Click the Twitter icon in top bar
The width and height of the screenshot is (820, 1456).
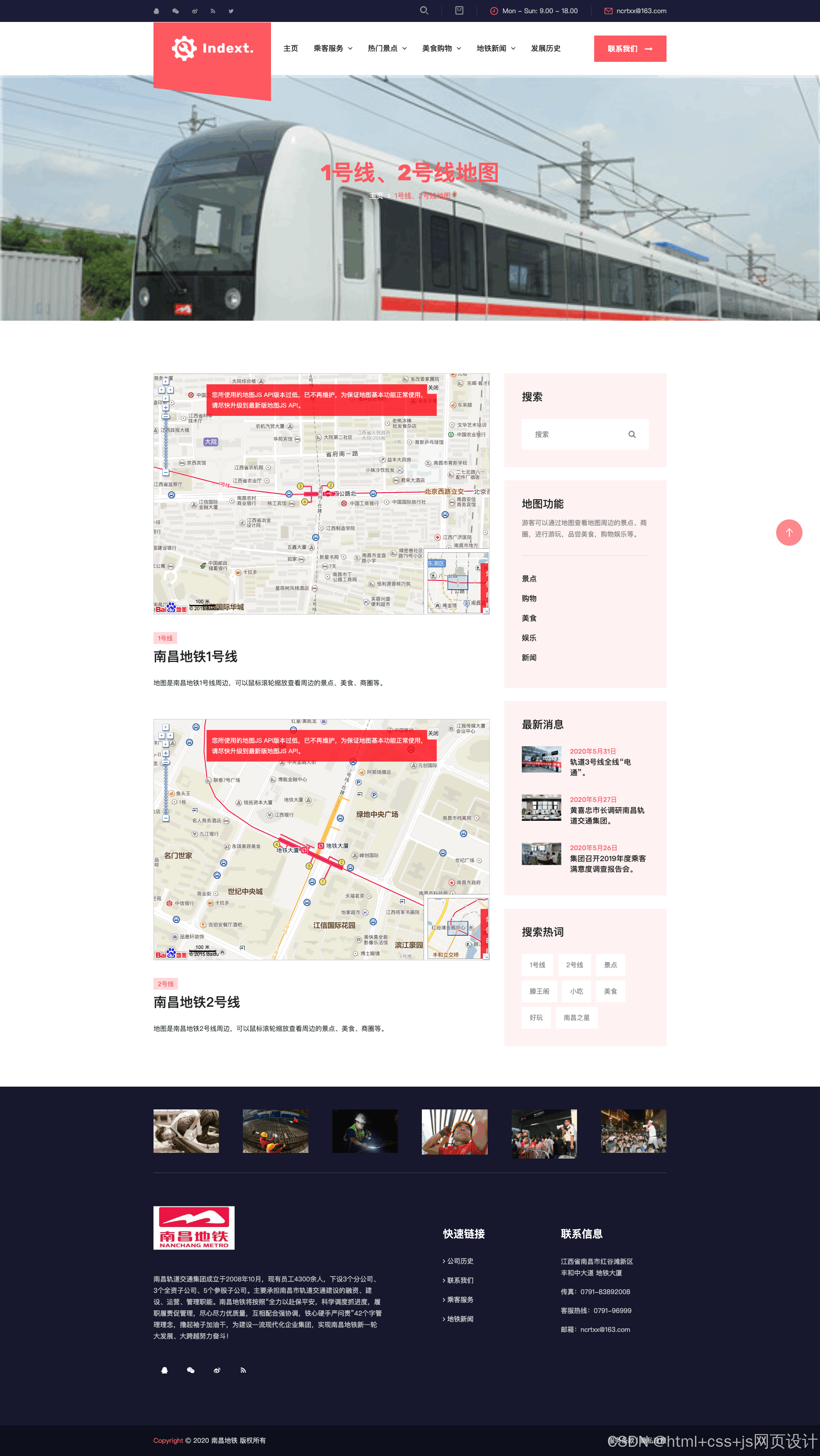coord(231,11)
